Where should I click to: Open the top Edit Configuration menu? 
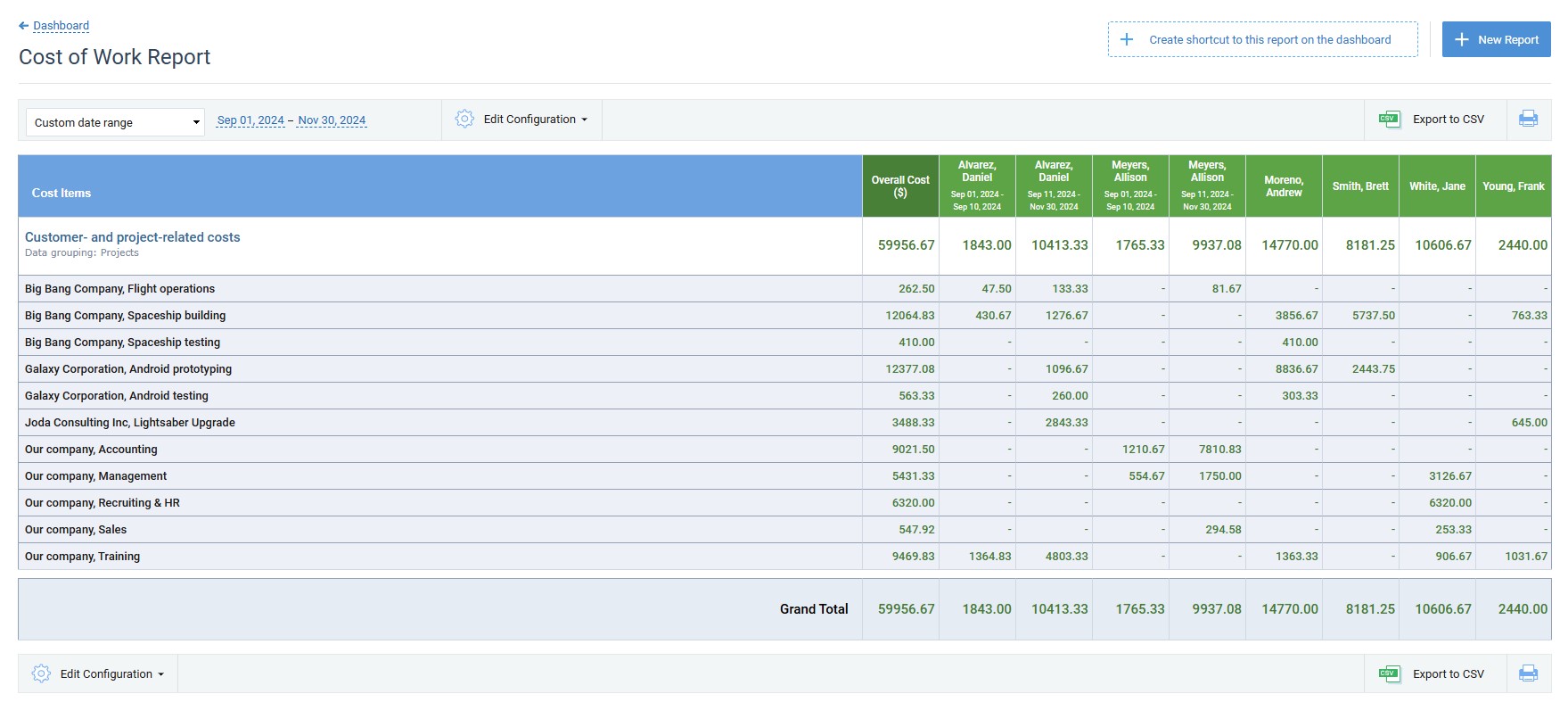(535, 120)
